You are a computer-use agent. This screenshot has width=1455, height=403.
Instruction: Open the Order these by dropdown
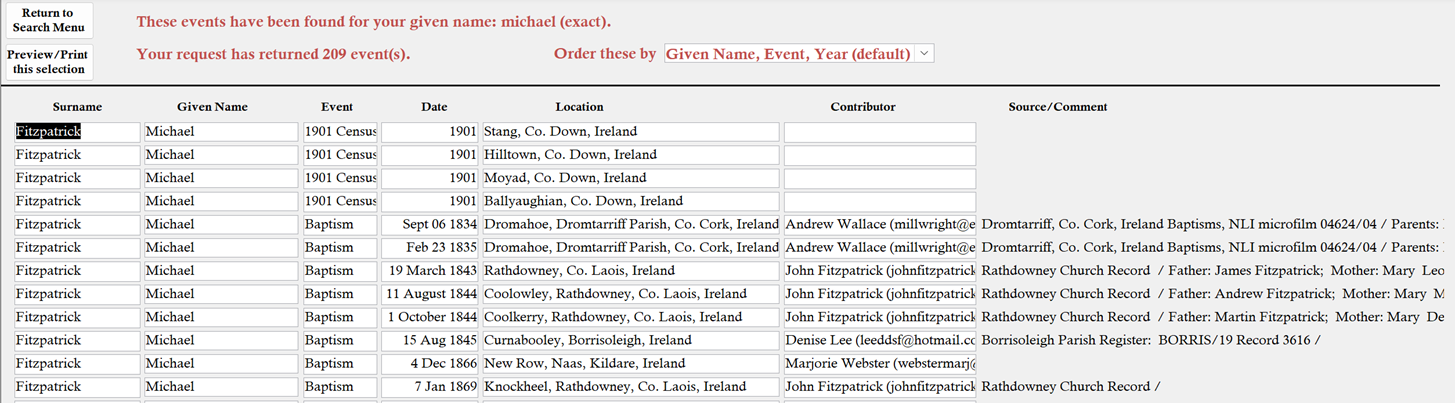[798, 54]
